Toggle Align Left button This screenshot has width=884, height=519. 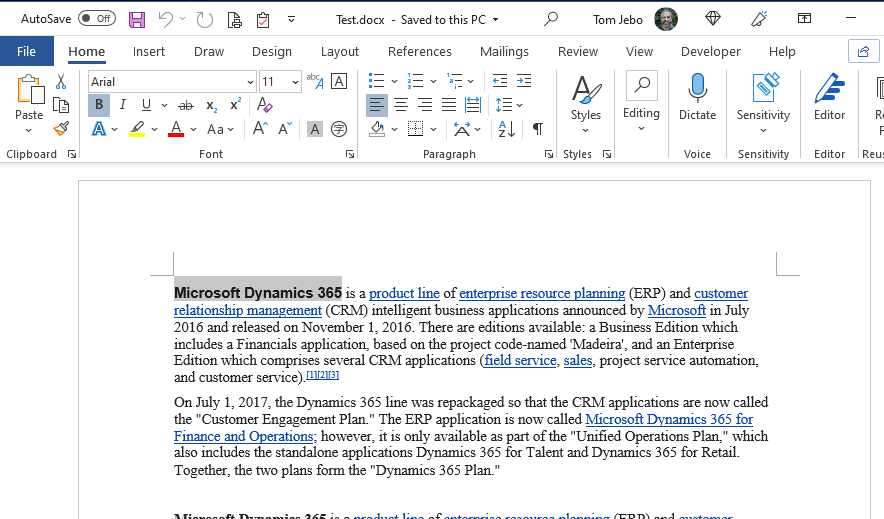pyautogui.click(x=377, y=105)
